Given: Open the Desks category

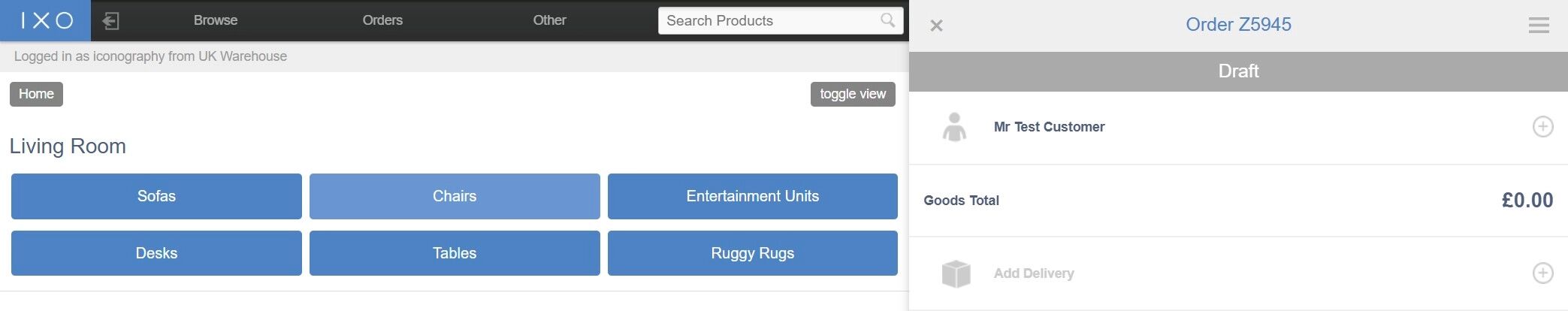Looking at the screenshot, I should (156, 253).
